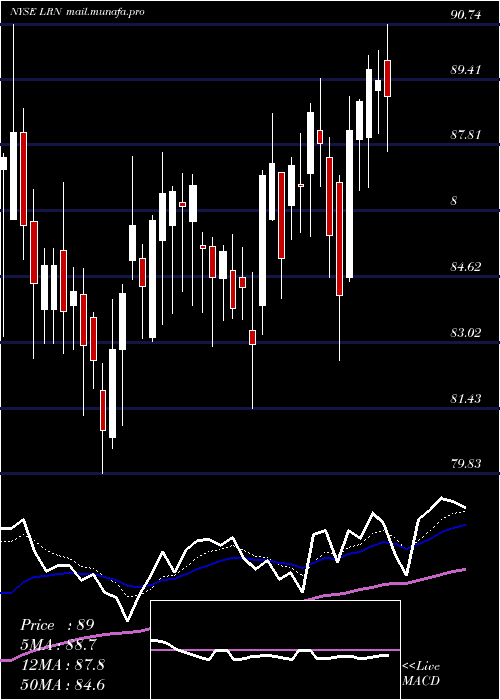
Task: Click the 90.74 price axis label
Action: pyautogui.click(x=466, y=15)
